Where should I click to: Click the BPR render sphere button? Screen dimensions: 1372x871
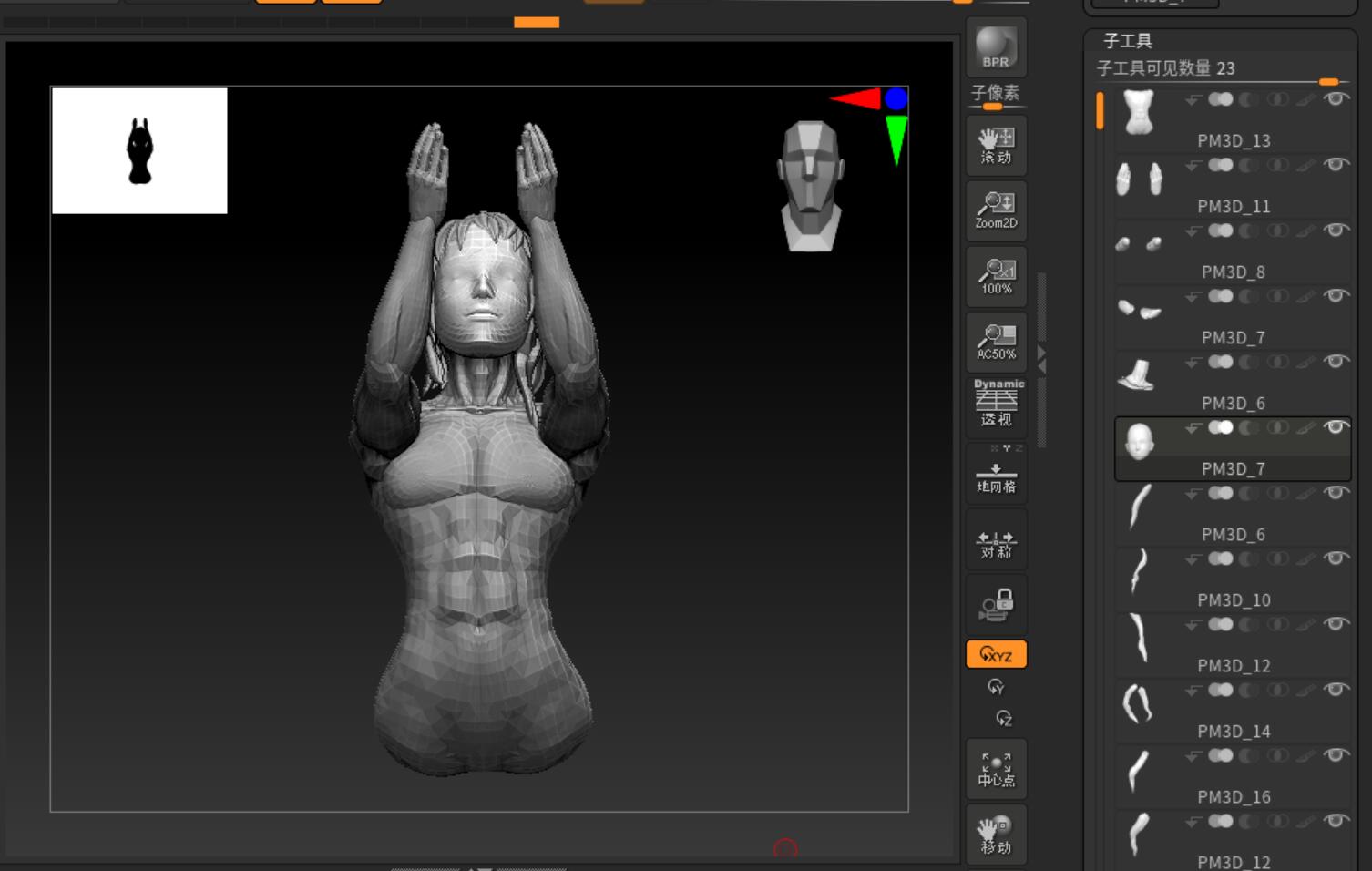(x=996, y=47)
